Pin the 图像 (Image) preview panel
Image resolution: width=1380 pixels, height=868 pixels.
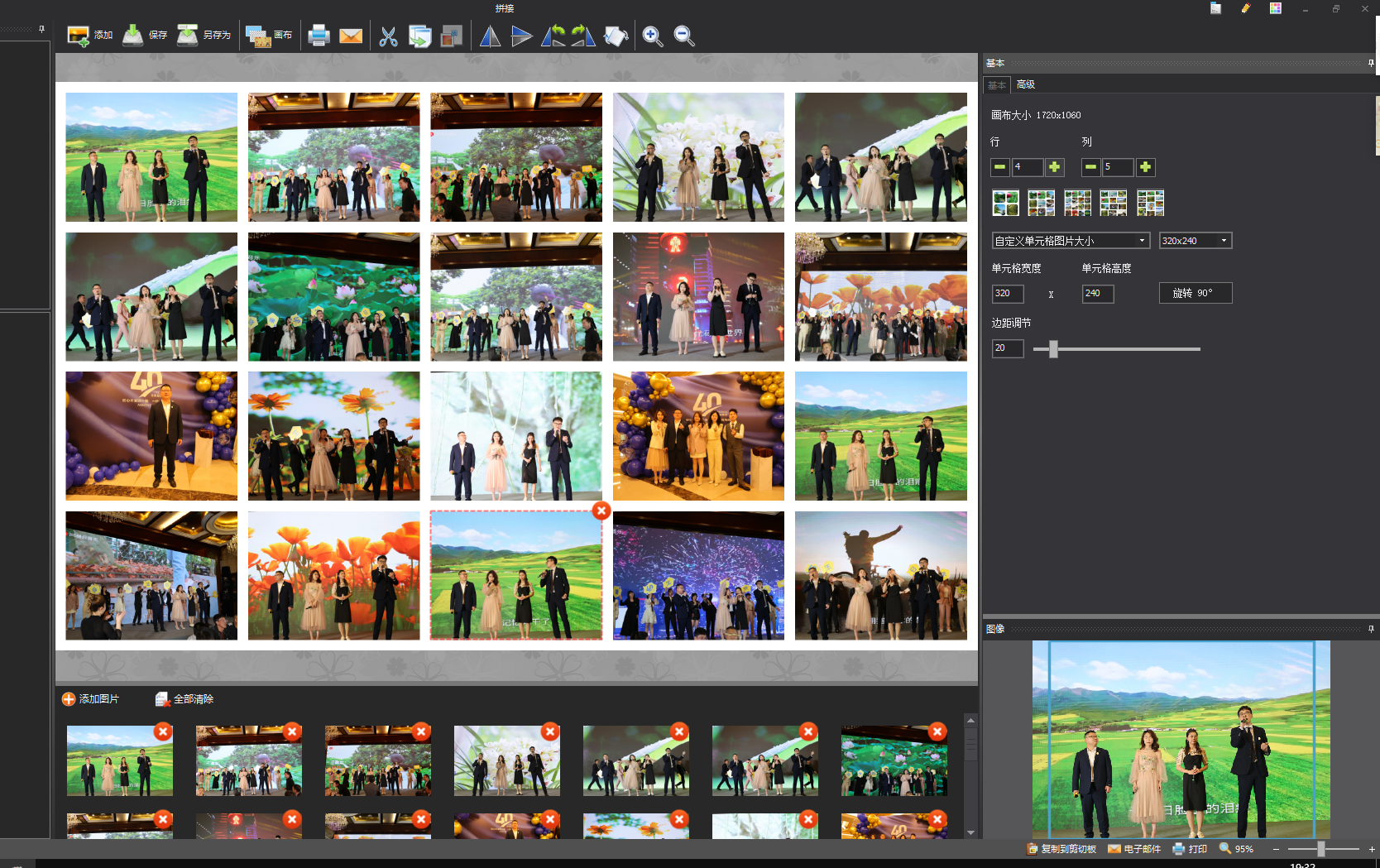1371,629
